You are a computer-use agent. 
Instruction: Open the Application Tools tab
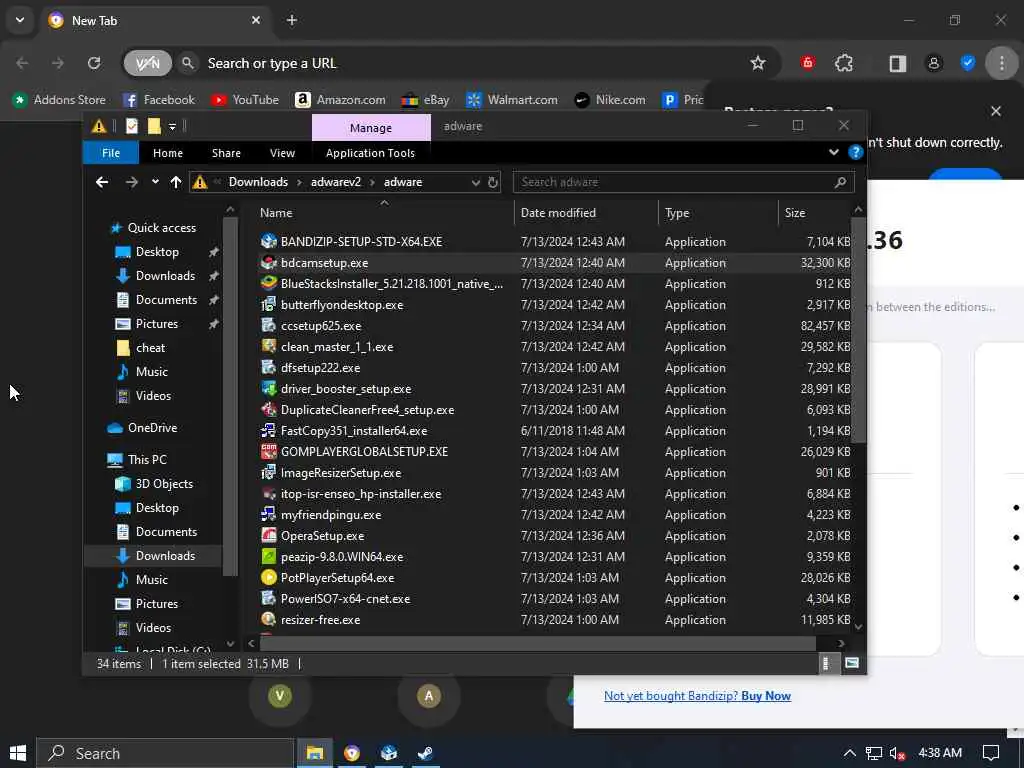pos(370,153)
